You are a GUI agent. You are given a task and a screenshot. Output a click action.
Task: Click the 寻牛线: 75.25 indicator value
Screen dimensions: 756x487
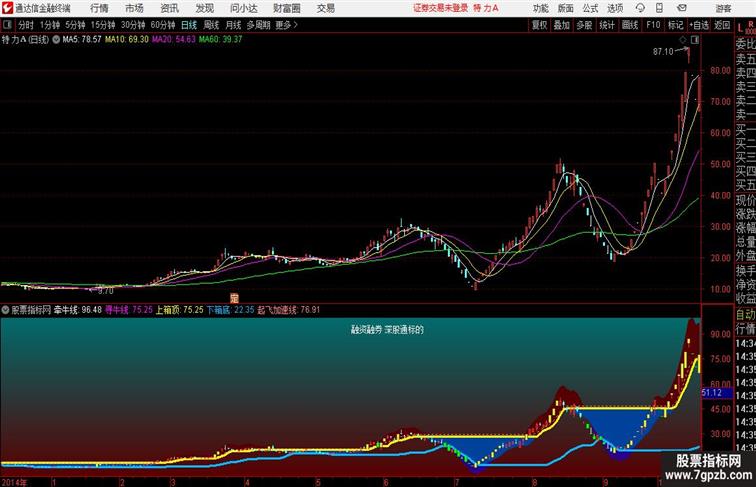click(129, 310)
